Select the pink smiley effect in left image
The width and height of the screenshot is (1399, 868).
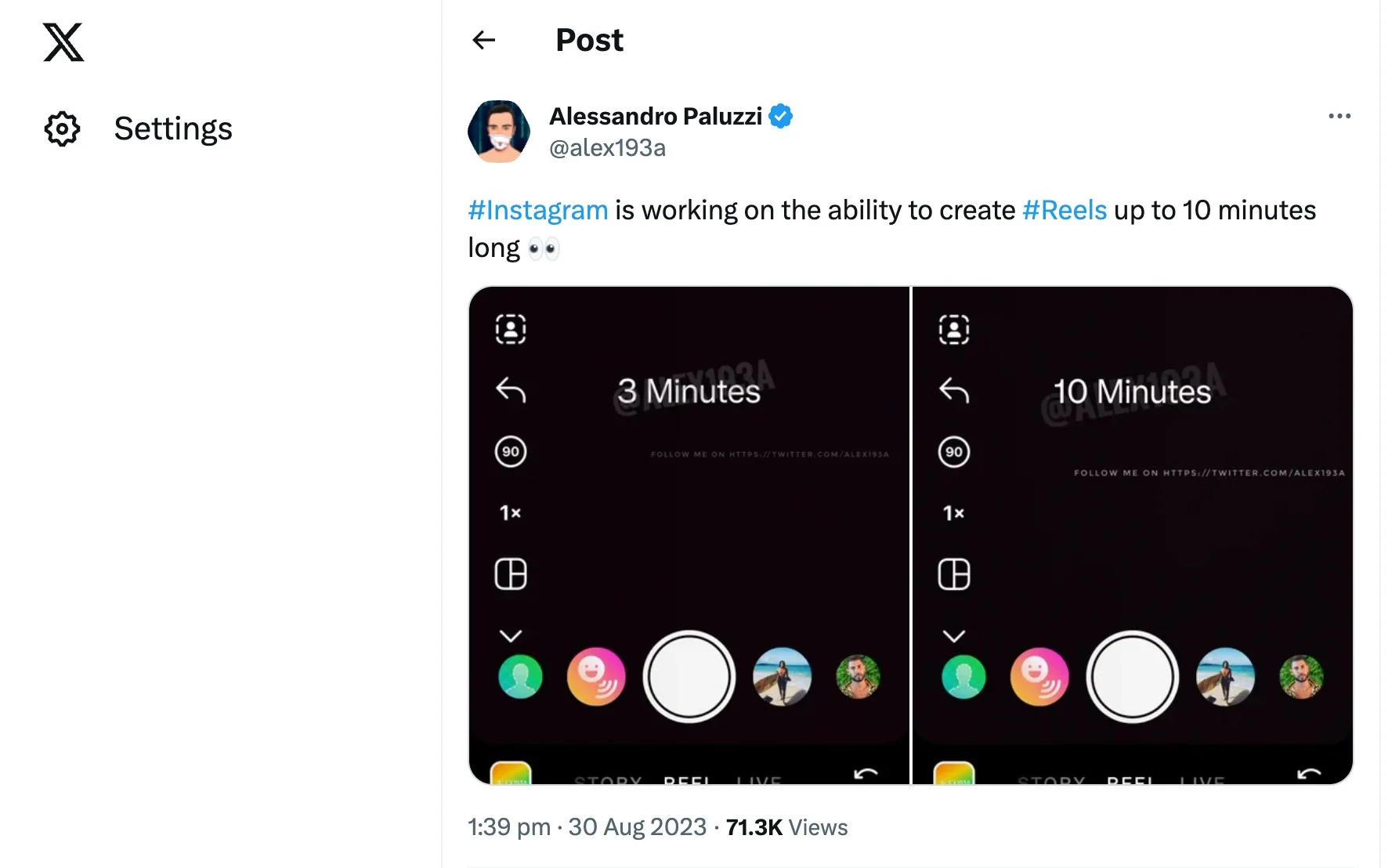[x=596, y=676]
